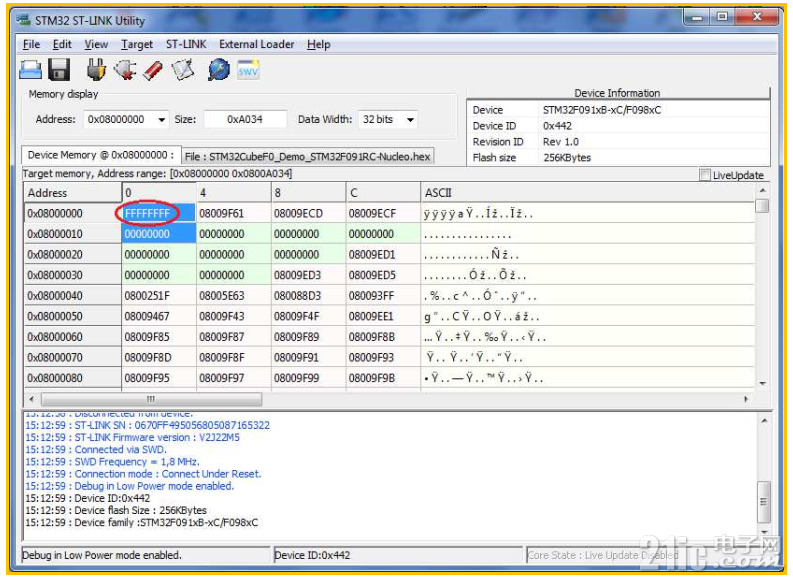Image resolution: width=793 pixels, height=578 pixels.
Task: Click log line Device flash Size 256KBytes
Action: coord(116,510)
